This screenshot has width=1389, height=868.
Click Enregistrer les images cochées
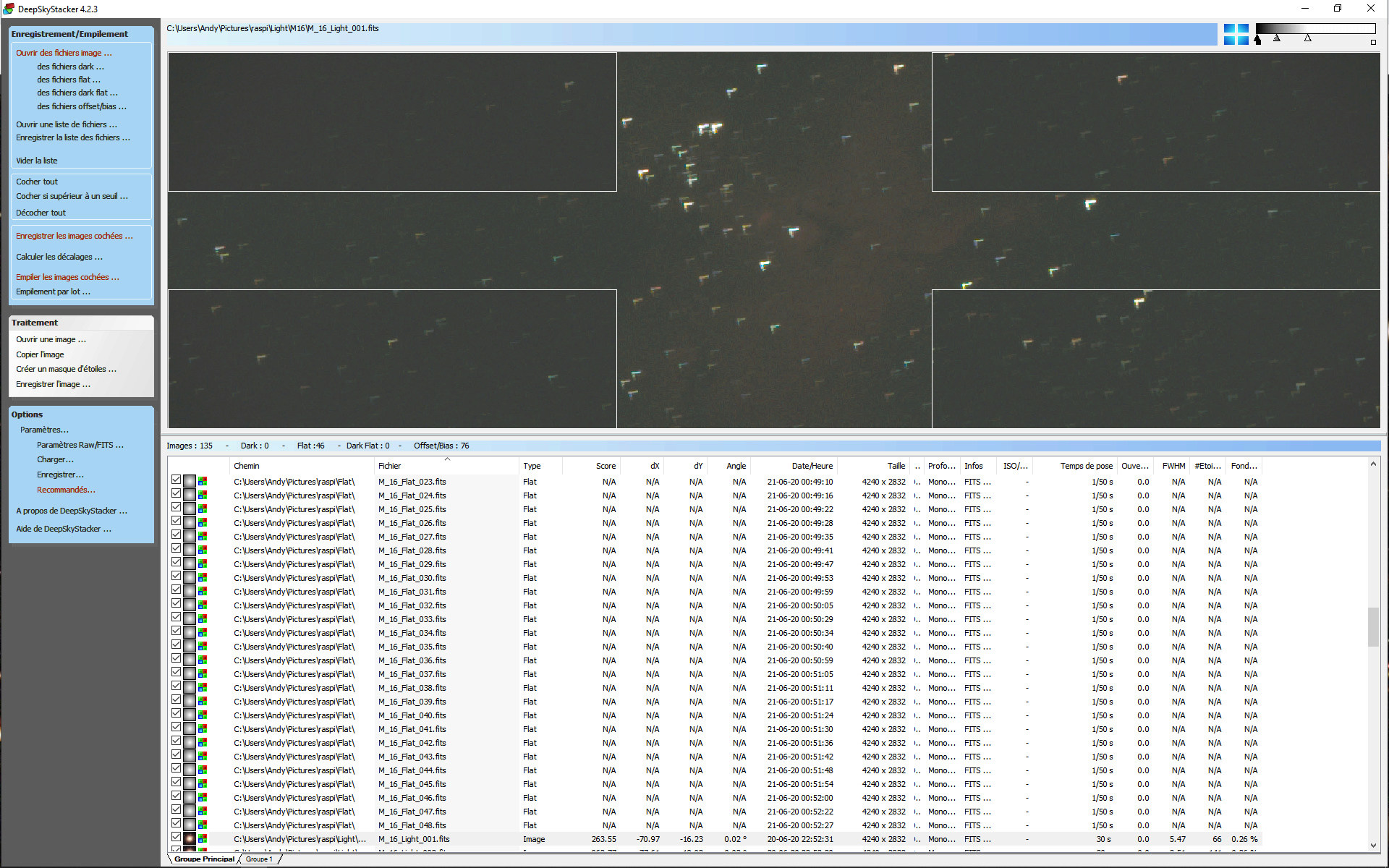tap(75, 236)
